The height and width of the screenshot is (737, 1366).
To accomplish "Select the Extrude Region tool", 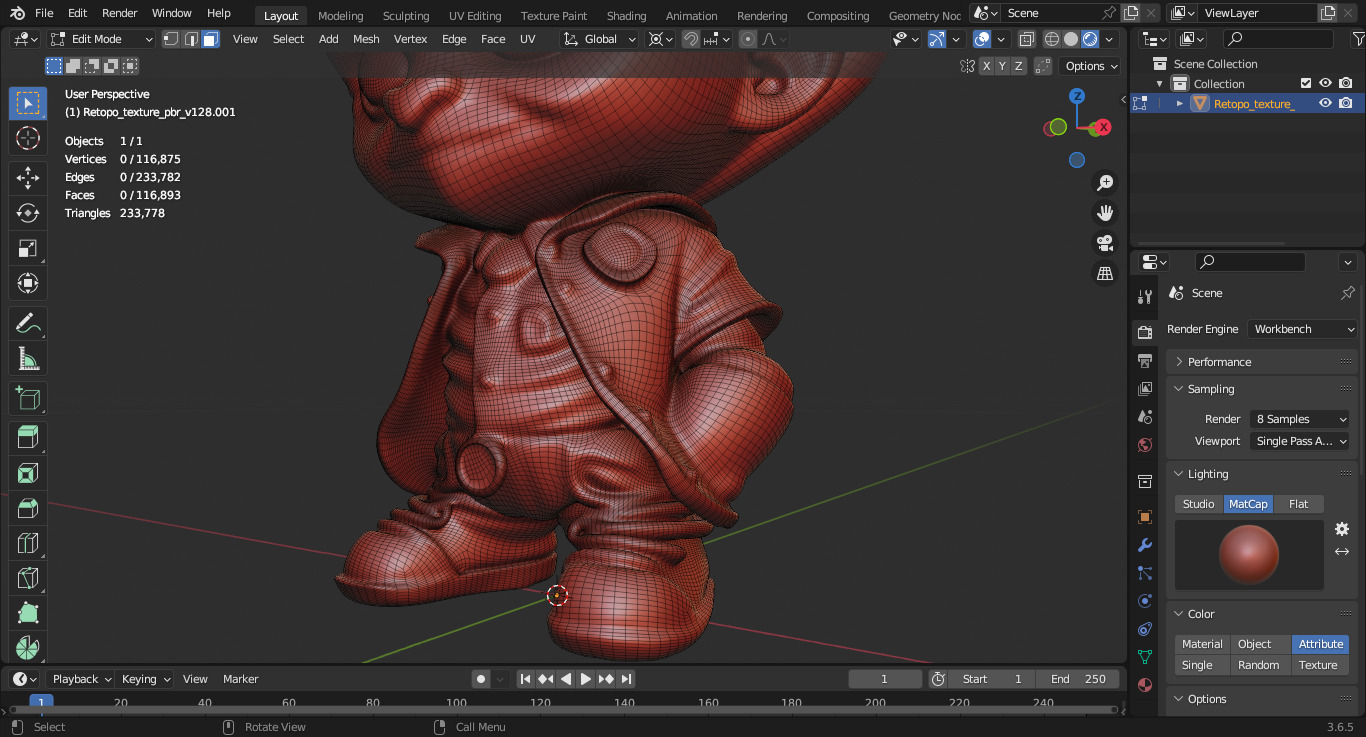I will [28, 437].
